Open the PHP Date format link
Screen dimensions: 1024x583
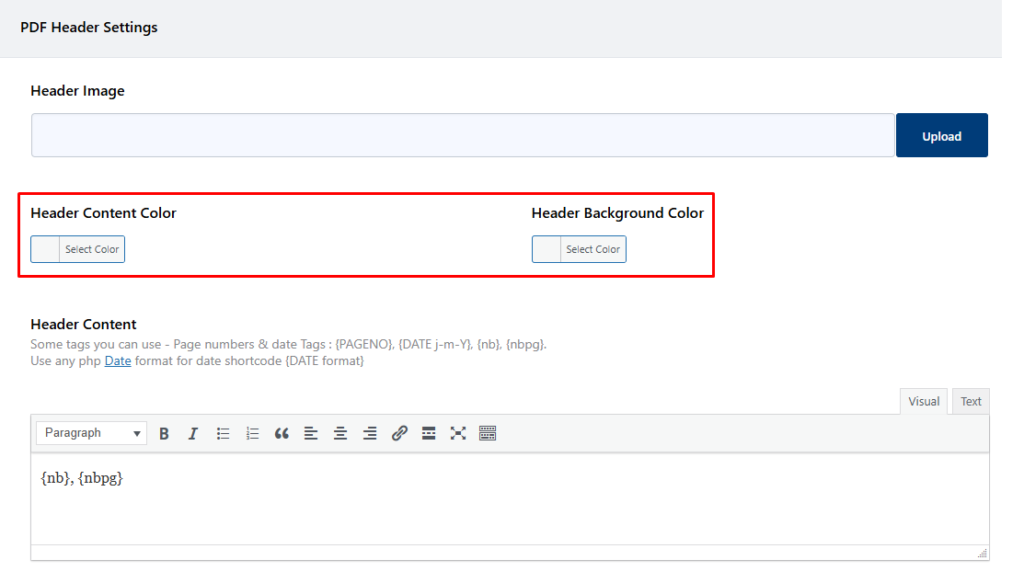[x=118, y=361]
